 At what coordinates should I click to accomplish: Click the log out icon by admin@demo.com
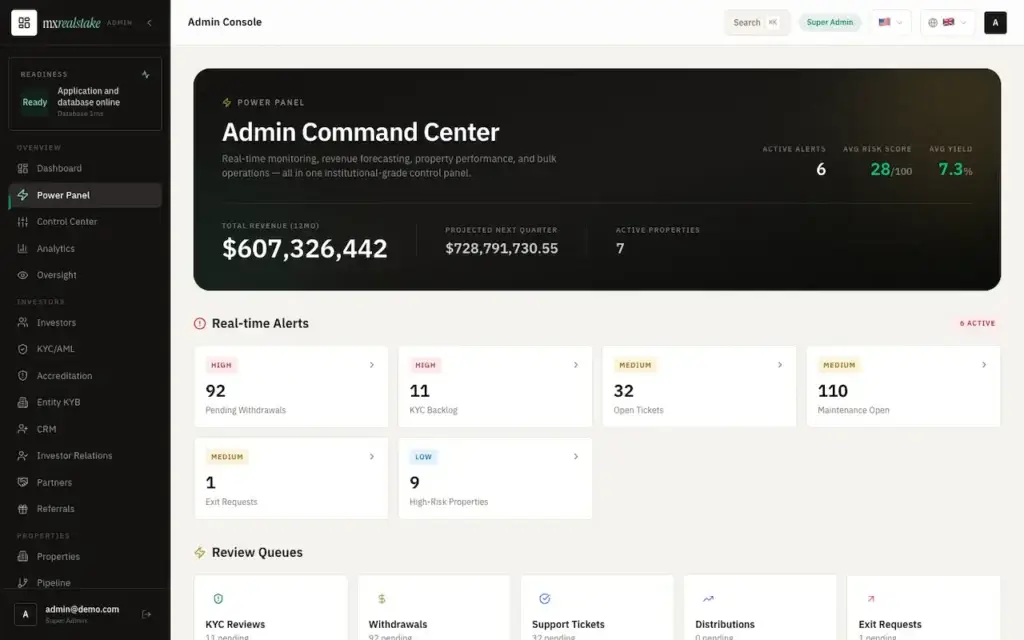(x=146, y=614)
